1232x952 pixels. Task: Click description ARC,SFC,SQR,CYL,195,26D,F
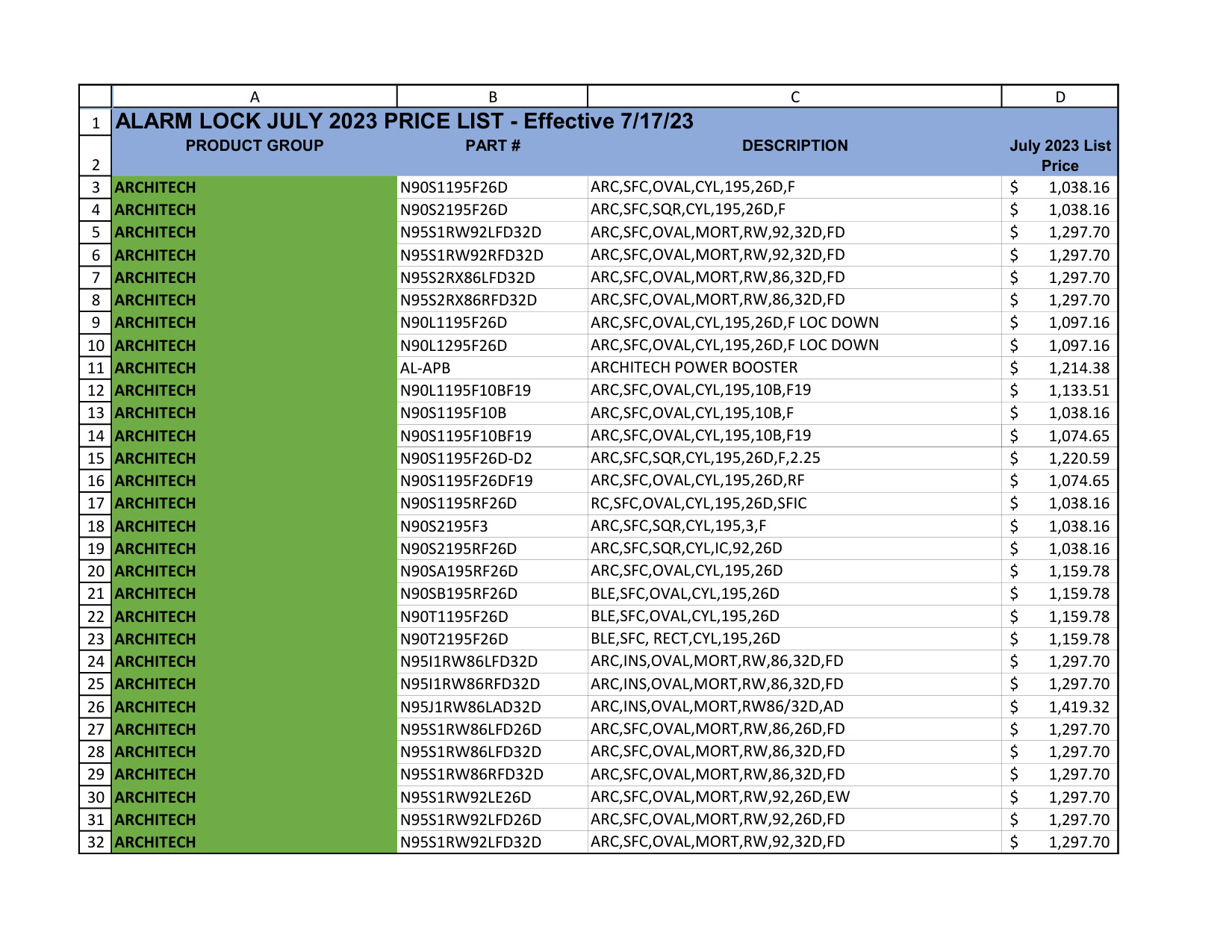[x=794, y=210]
